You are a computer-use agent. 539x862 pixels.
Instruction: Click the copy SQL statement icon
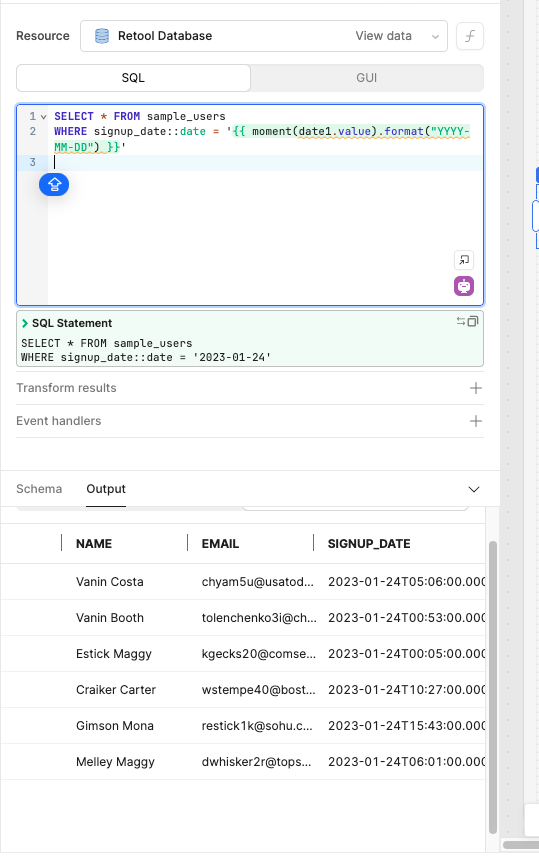473,322
